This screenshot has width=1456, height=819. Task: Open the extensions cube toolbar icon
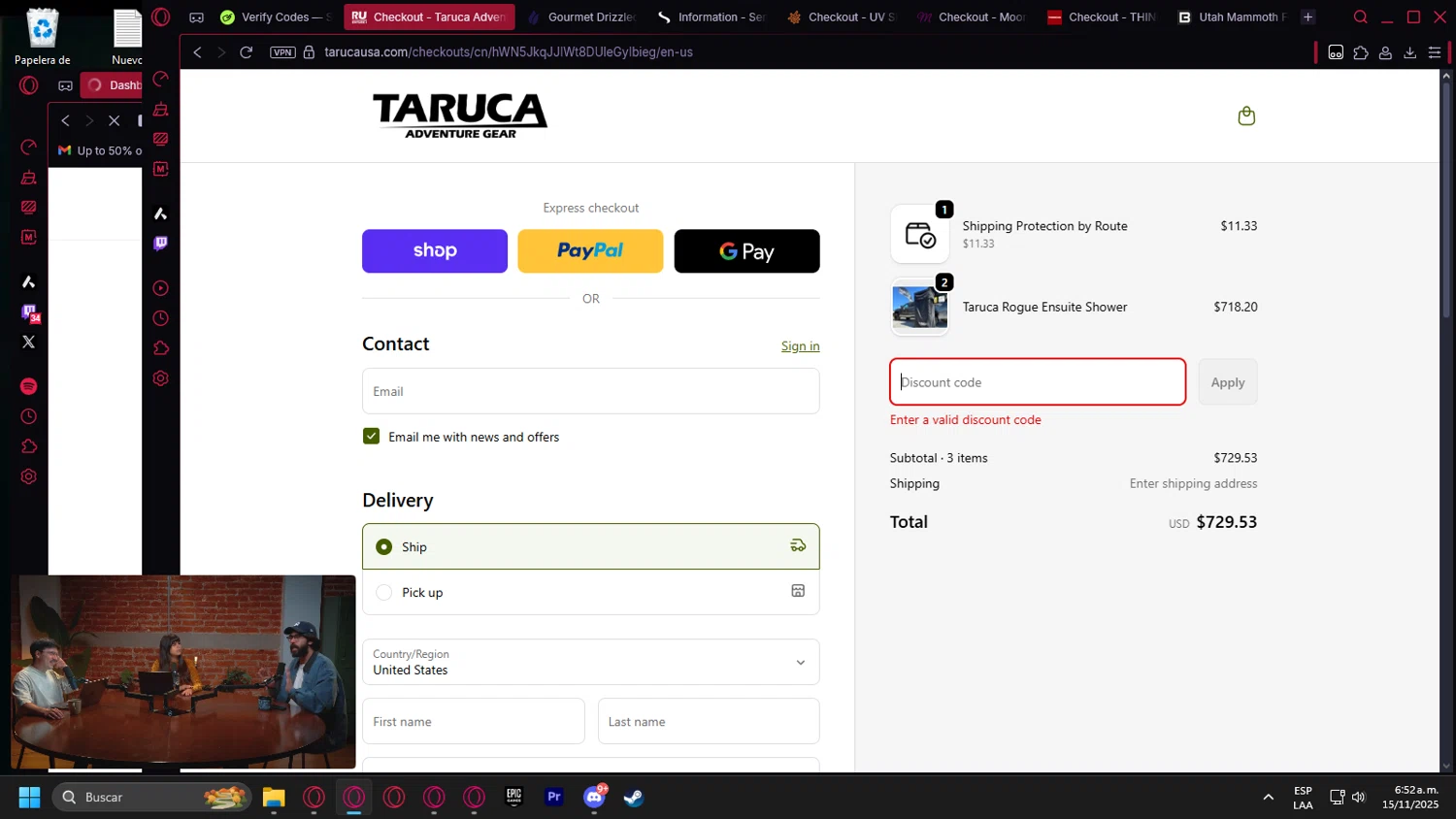point(1361,52)
